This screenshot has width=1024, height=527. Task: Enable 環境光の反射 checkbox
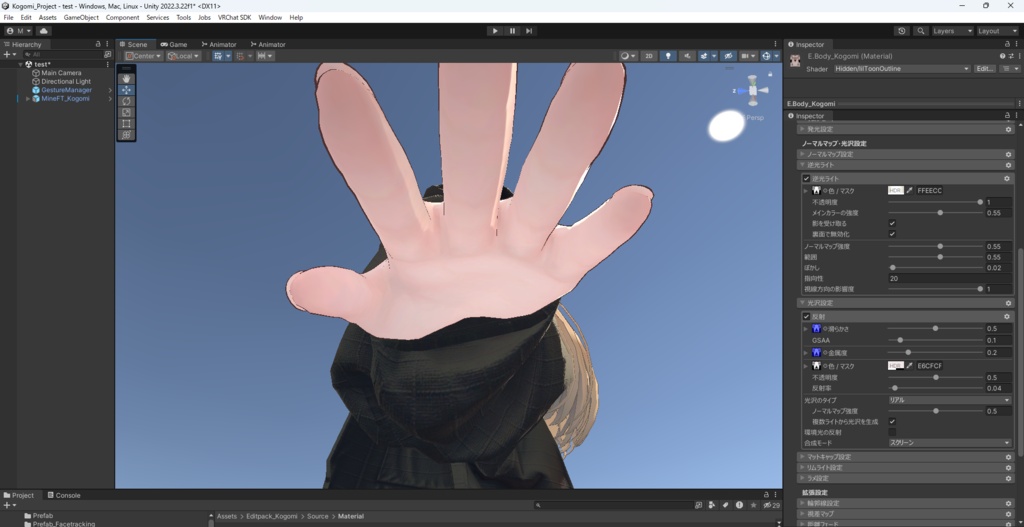point(892,432)
